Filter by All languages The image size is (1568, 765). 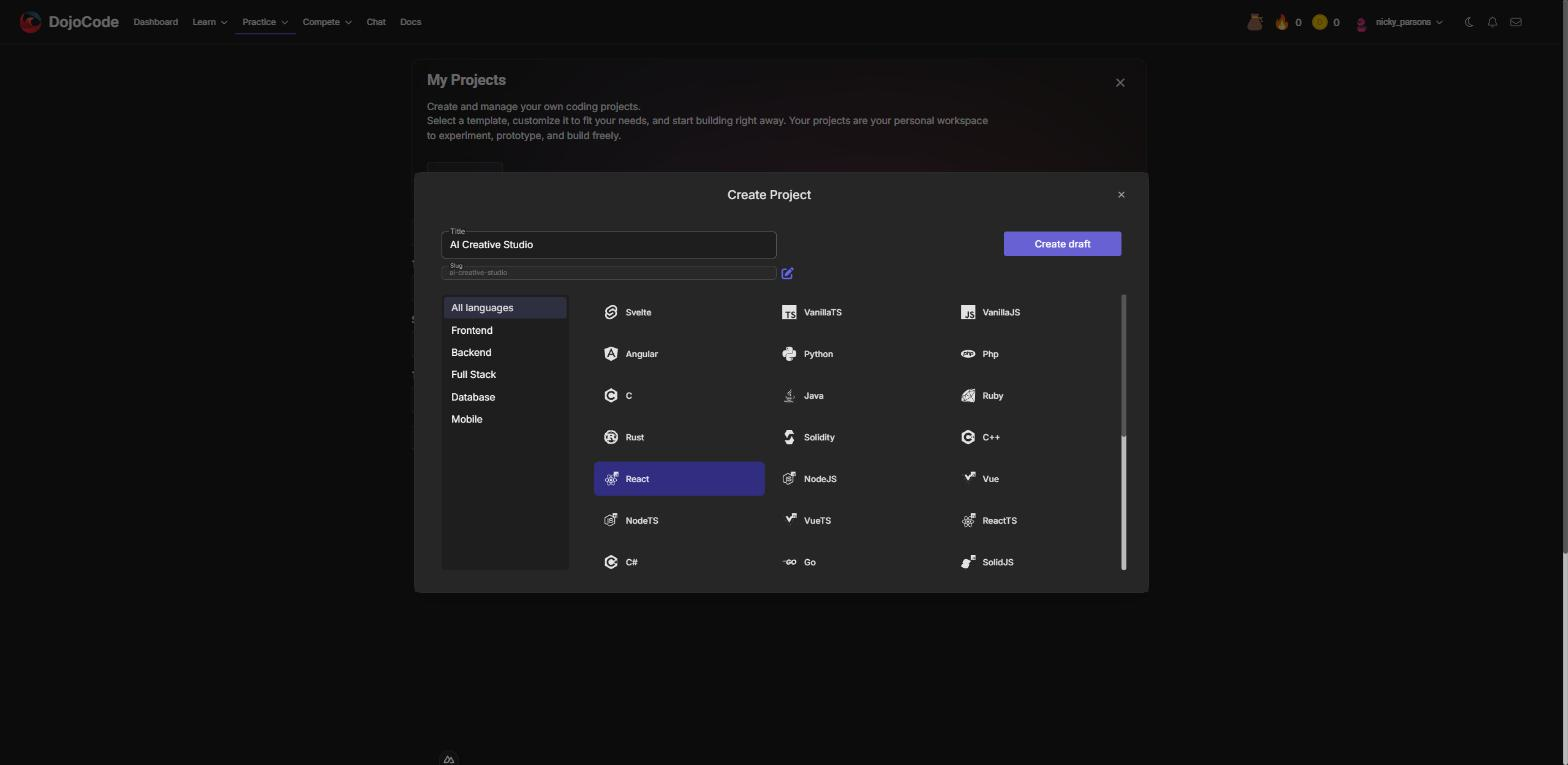point(505,308)
